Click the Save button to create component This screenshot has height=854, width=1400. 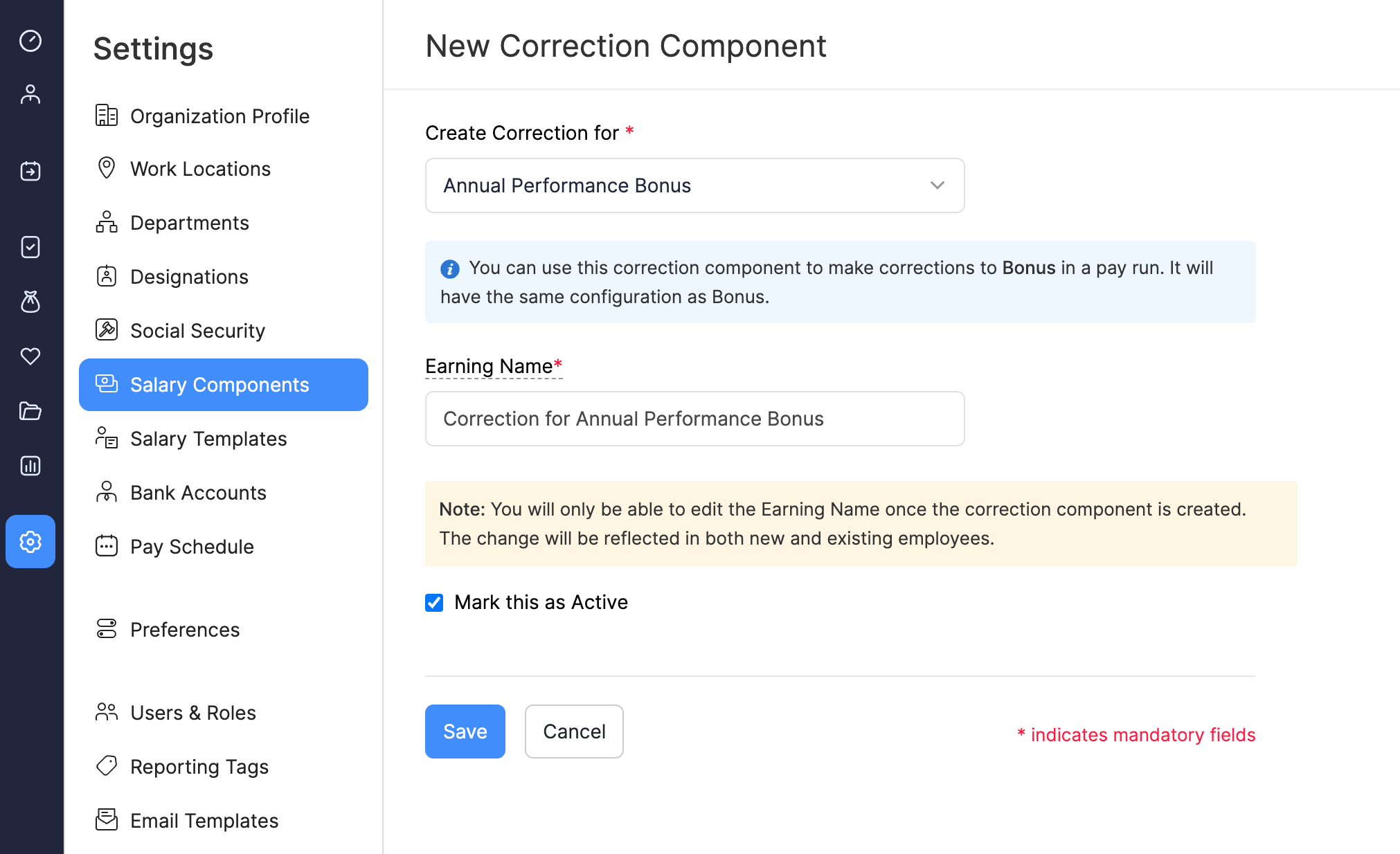tap(465, 731)
